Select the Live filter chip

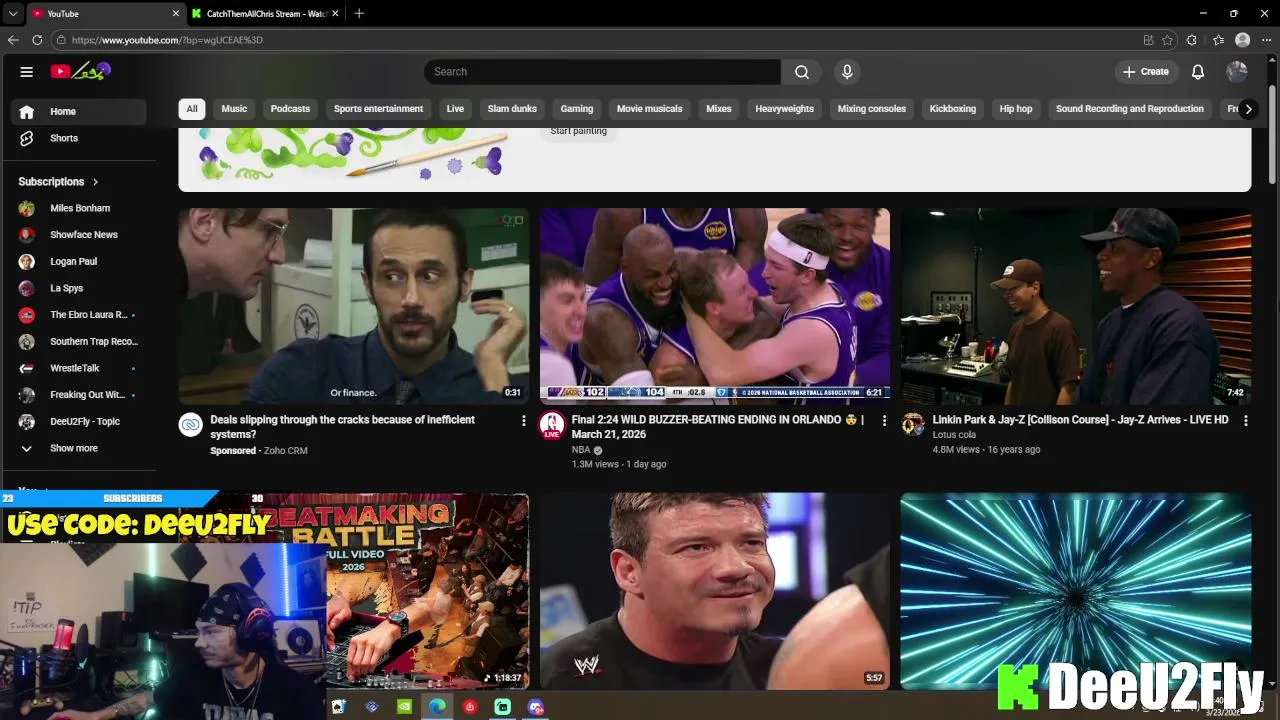click(x=455, y=109)
